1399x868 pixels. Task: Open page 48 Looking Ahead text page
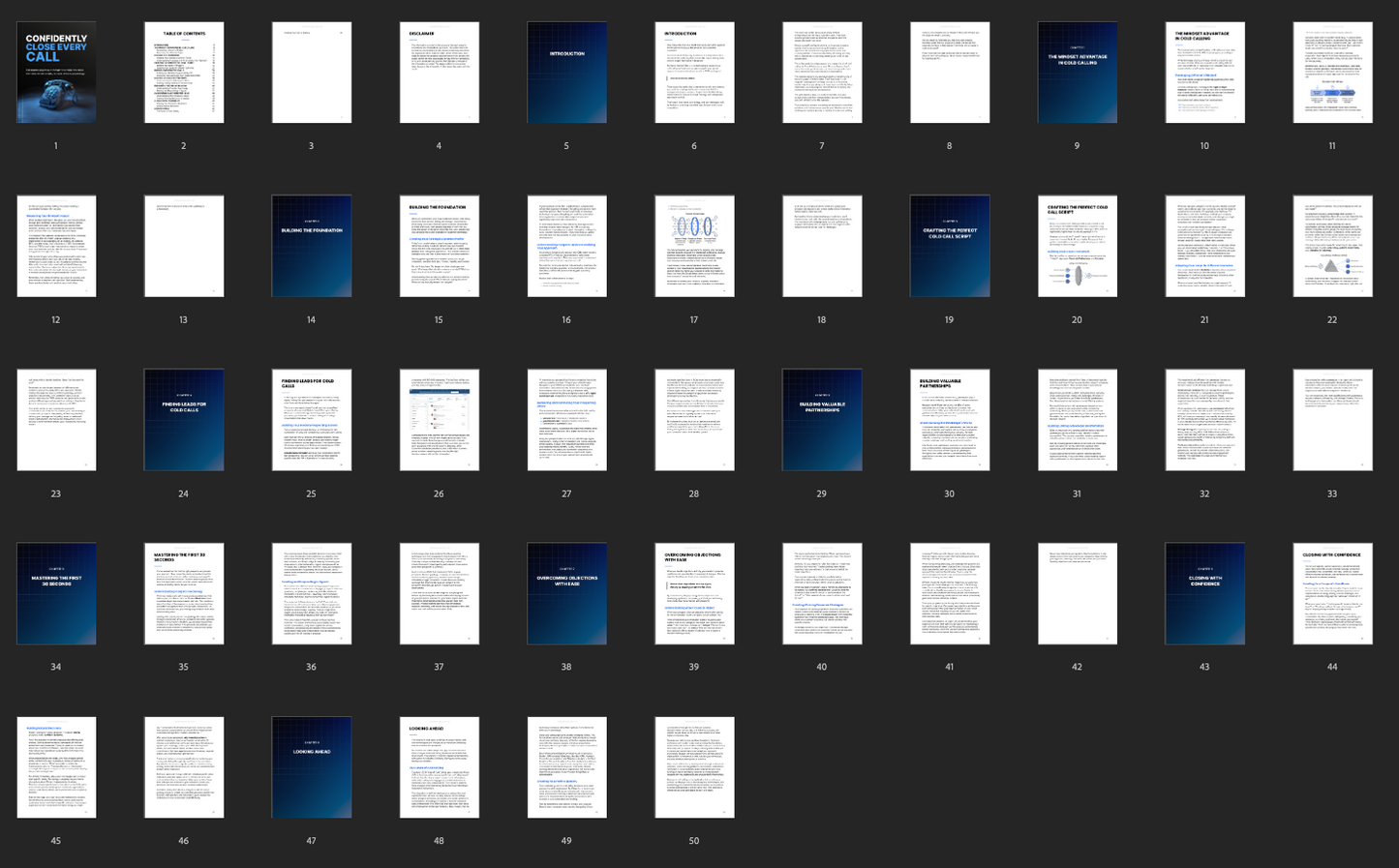coord(440,767)
